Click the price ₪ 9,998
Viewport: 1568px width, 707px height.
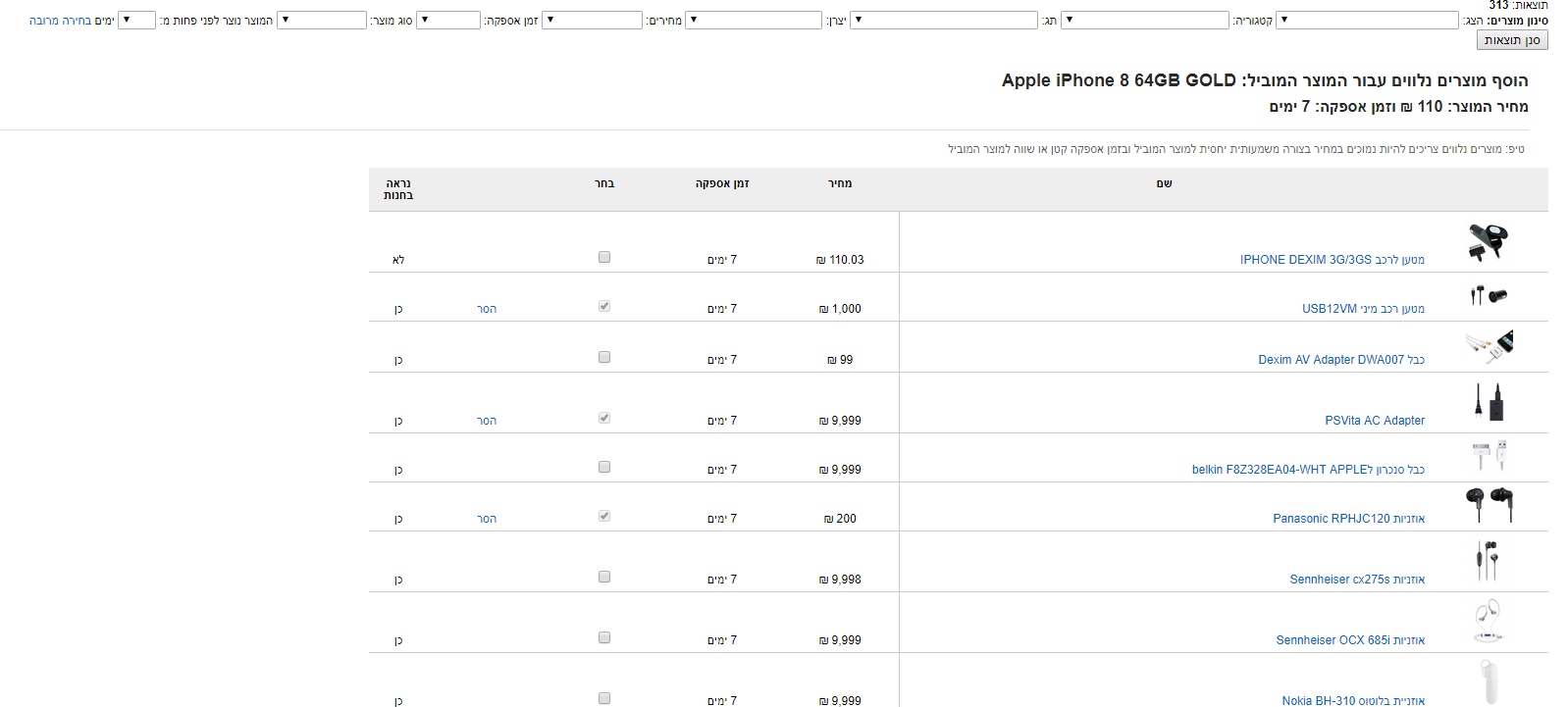840,580
